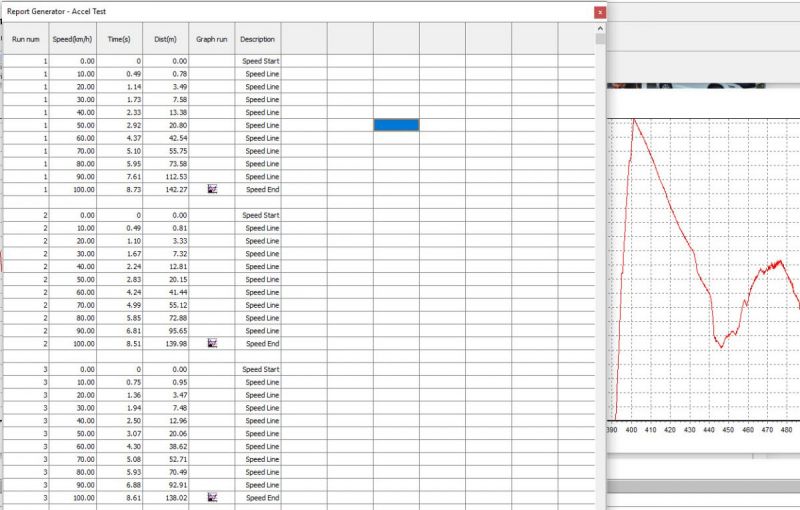Open graph icon for run 3
This screenshot has height=510, width=800.
point(212,497)
